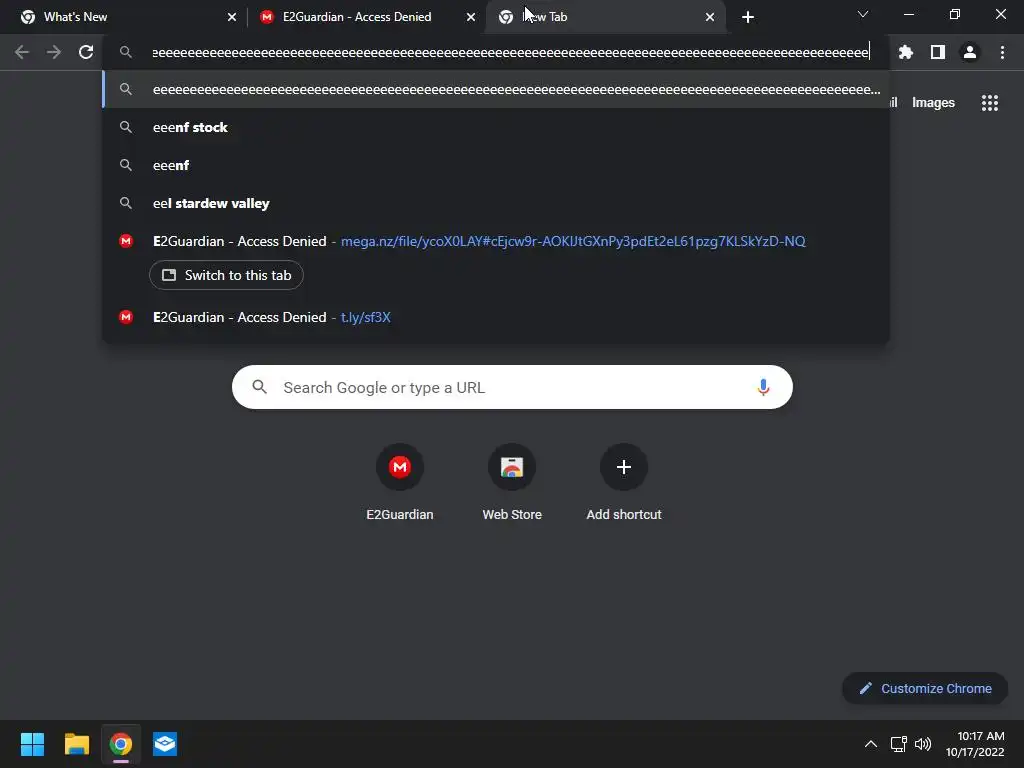Open the clock showing 10:17 AM
The height and width of the screenshot is (768, 1024).
point(975,744)
